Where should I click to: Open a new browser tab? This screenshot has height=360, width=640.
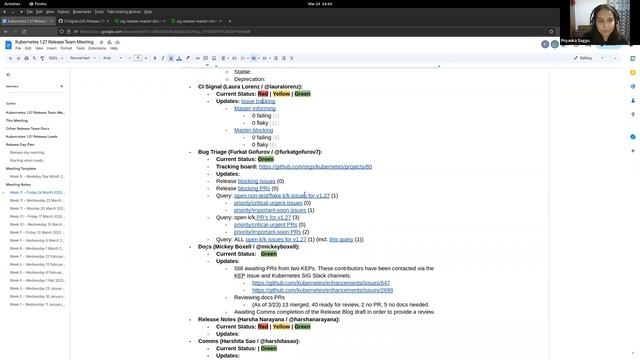[229, 21]
